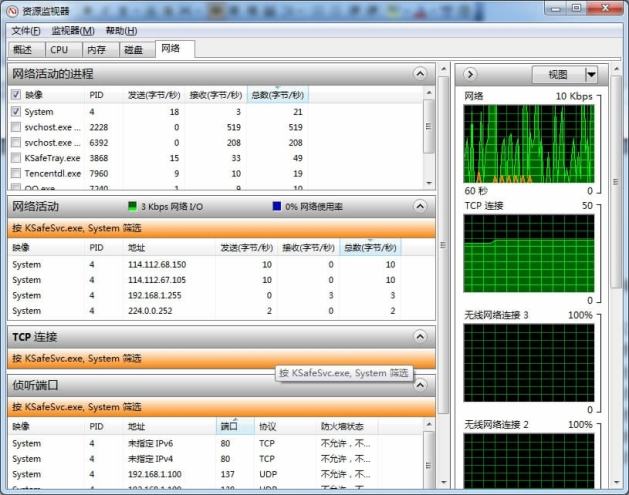
Task: Sort network activity by 地址 column
Action: 169,248
